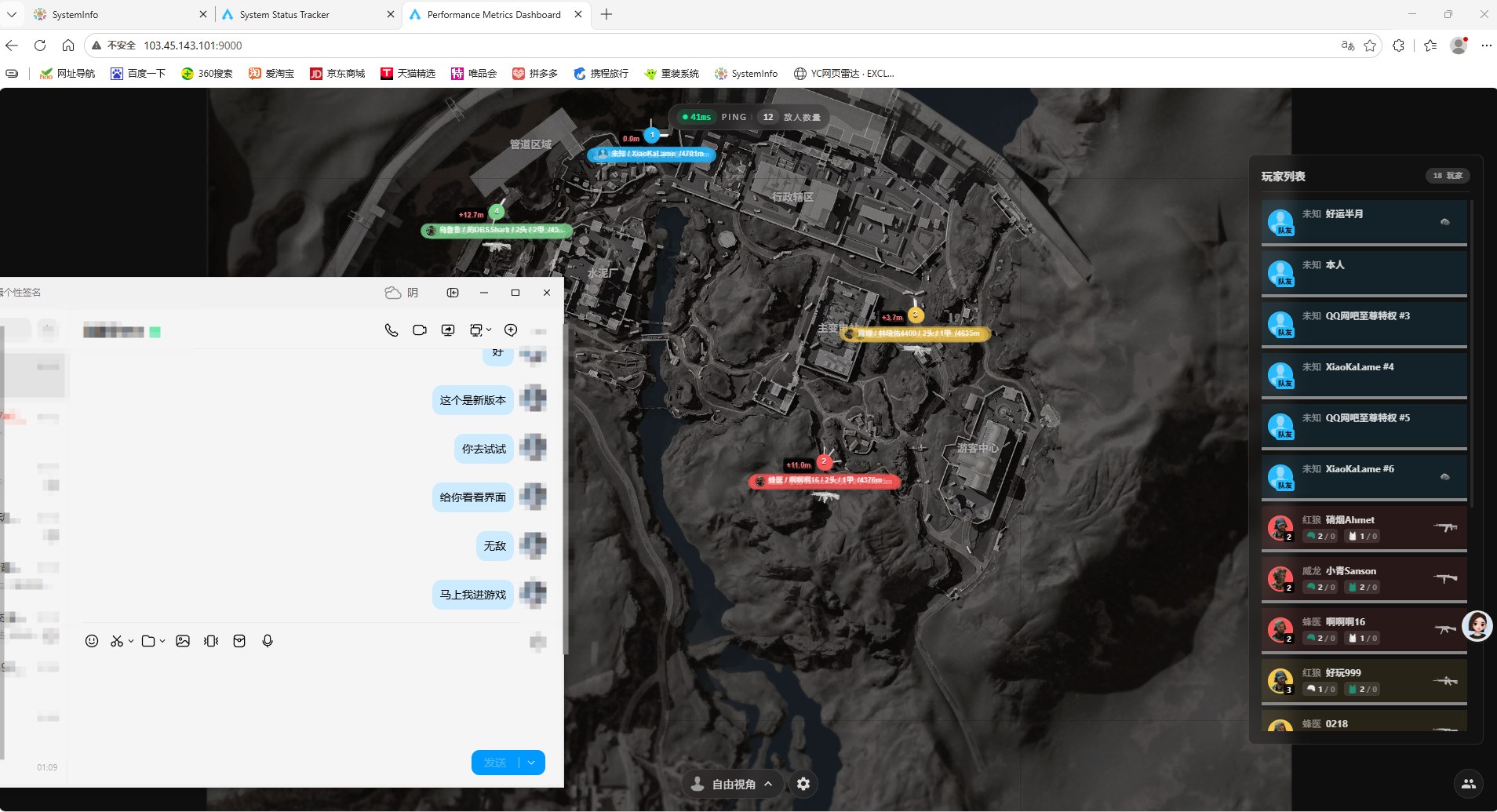This screenshot has width=1497, height=812.
Task: Click the blue player marker numbered 1
Action: click(652, 135)
